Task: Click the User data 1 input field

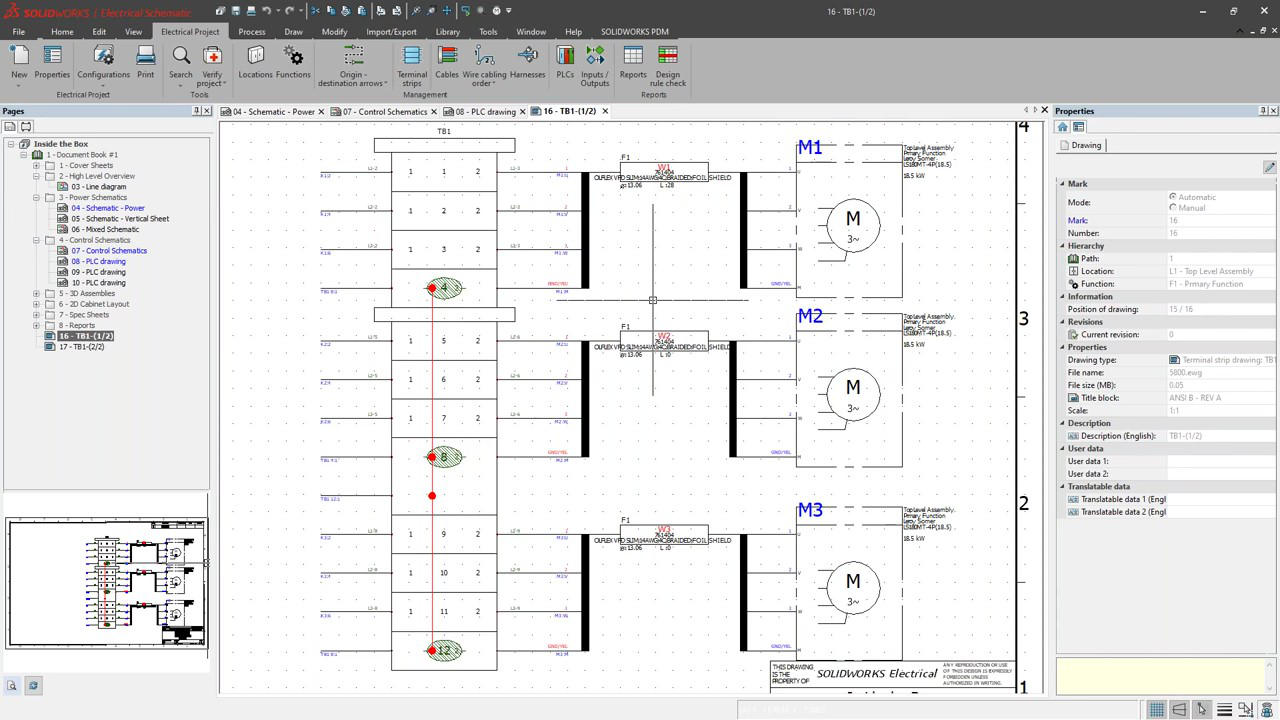Action: [x=1220, y=461]
